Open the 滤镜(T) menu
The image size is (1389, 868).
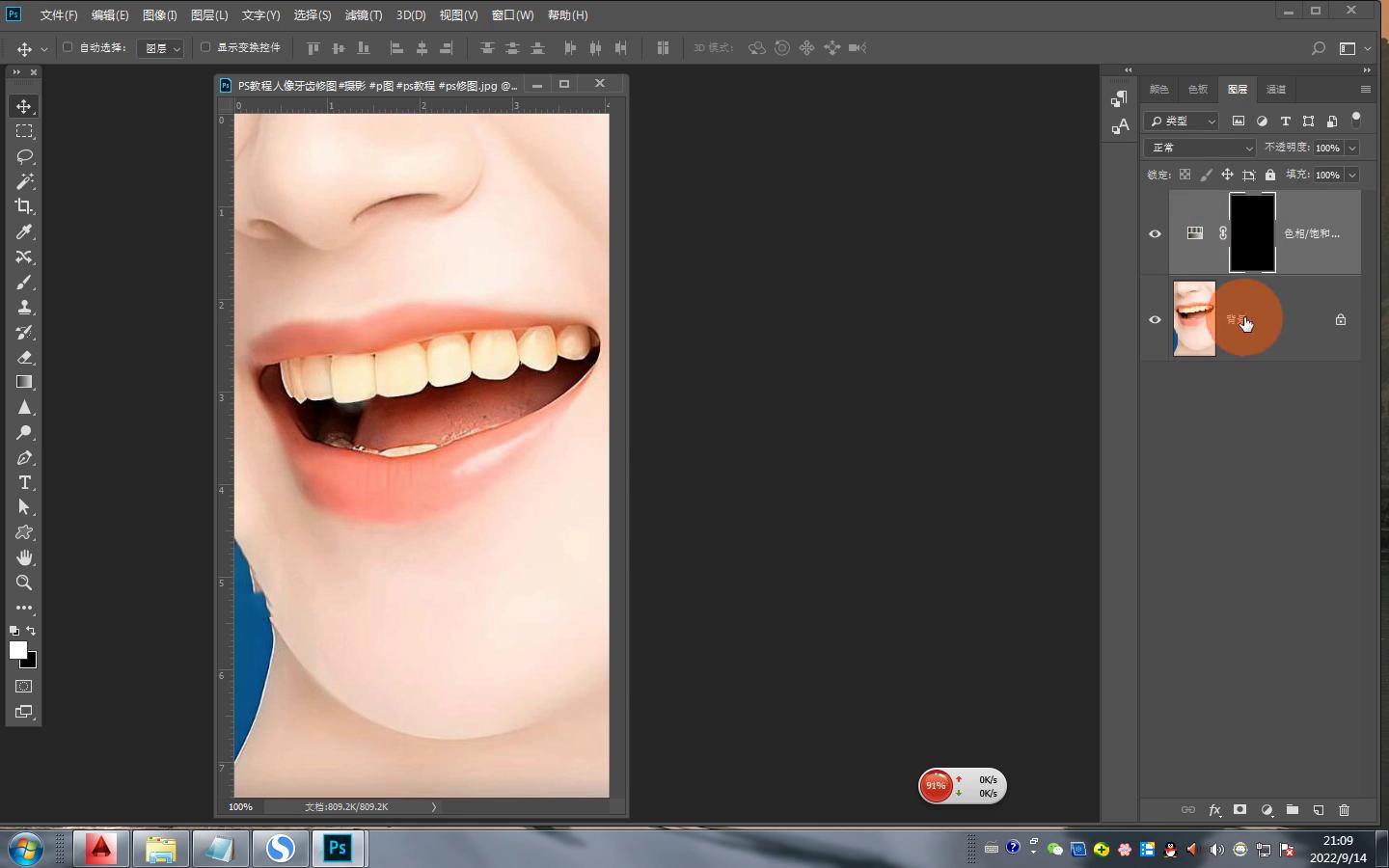click(363, 15)
